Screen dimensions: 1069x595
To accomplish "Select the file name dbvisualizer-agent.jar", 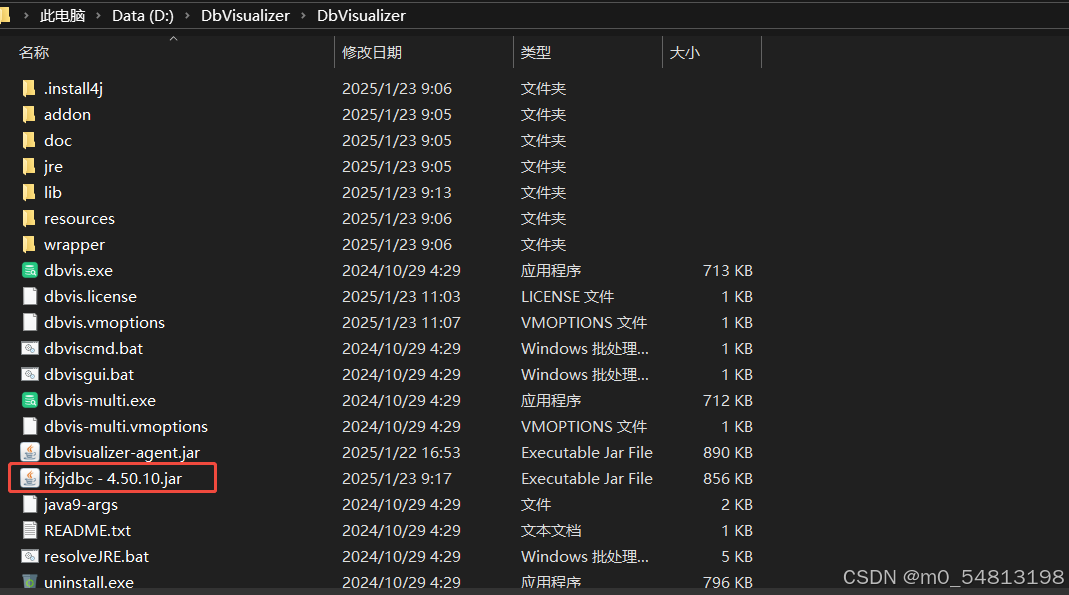I will pos(122,453).
